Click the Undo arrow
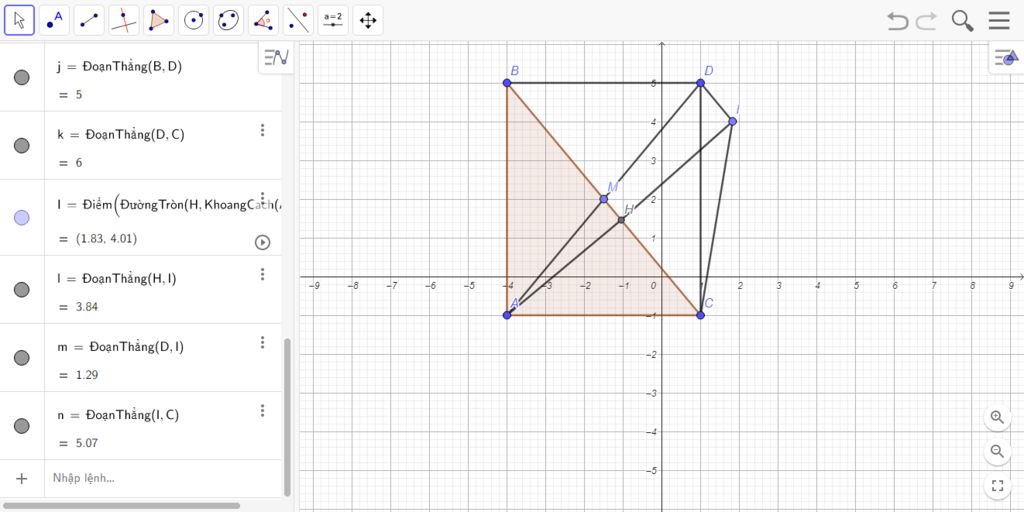The height and width of the screenshot is (512, 1024). coord(898,21)
